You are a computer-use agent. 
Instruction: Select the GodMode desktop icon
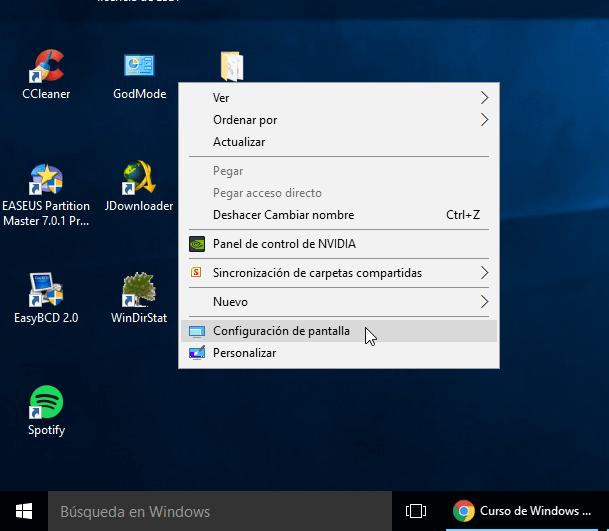[139, 75]
